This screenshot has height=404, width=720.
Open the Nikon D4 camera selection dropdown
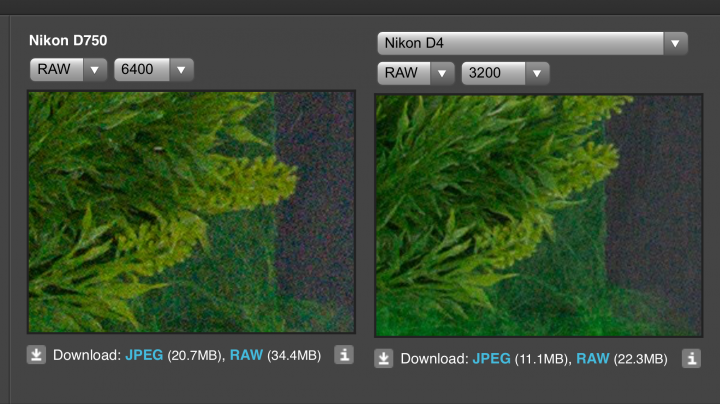point(532,44)
